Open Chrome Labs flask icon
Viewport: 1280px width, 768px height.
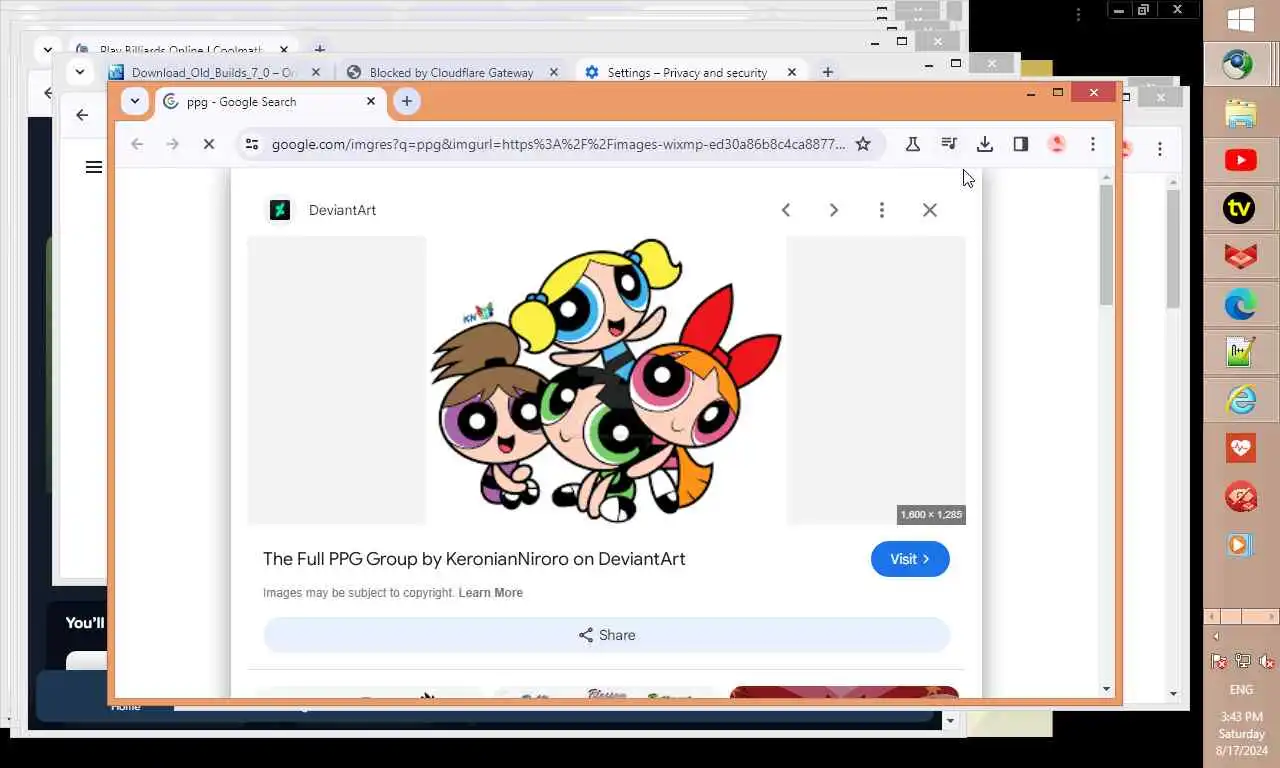tap(912, 144)
